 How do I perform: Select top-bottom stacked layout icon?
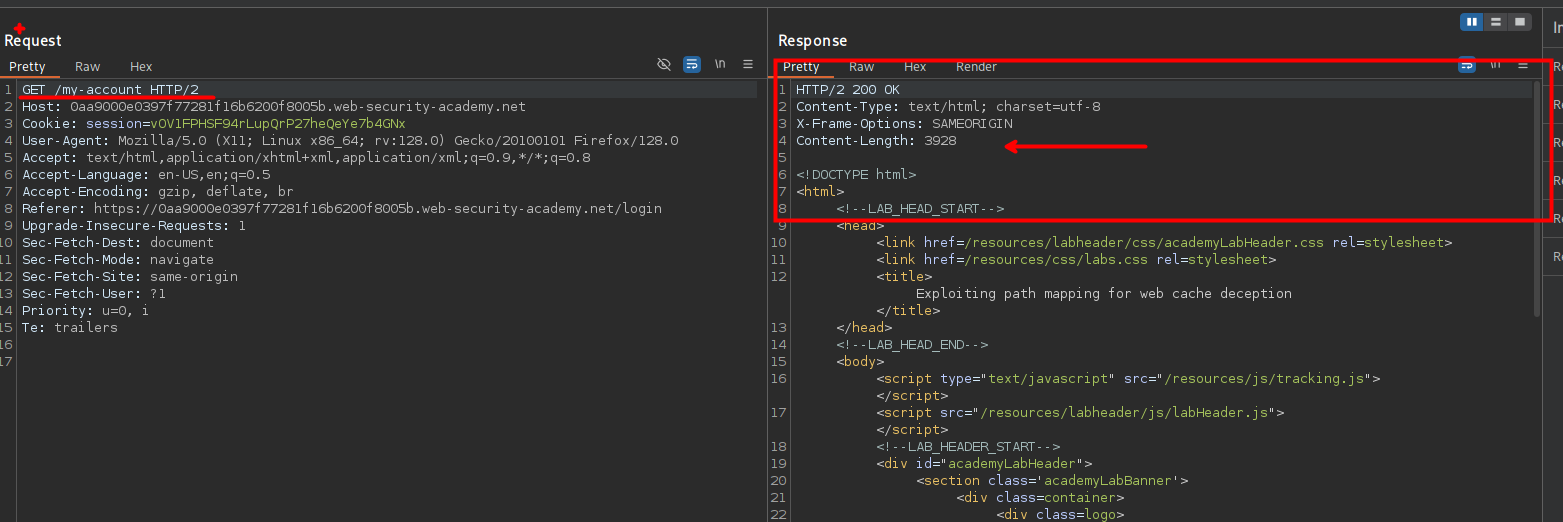pyautogui.click(x=1496, y=22)
